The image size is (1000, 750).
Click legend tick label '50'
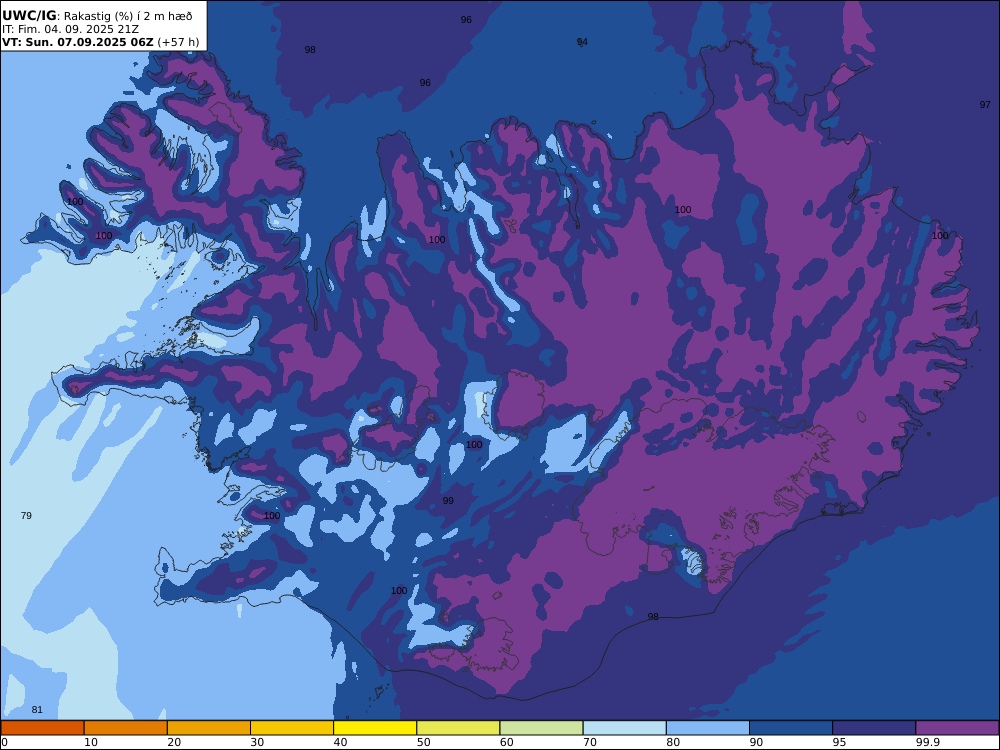tap(424, 742)
